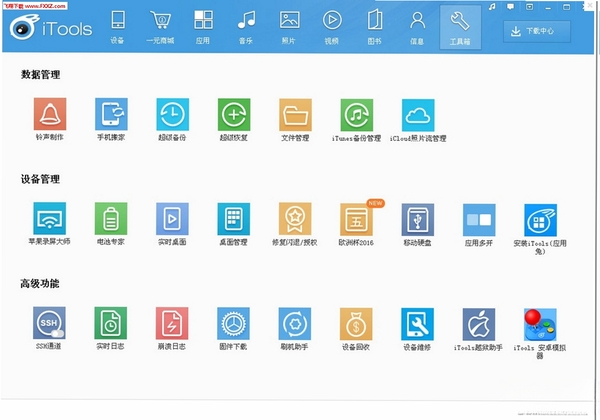
Task: Click 安装iTools(应用兔) install icon
Action: [540, 220]
